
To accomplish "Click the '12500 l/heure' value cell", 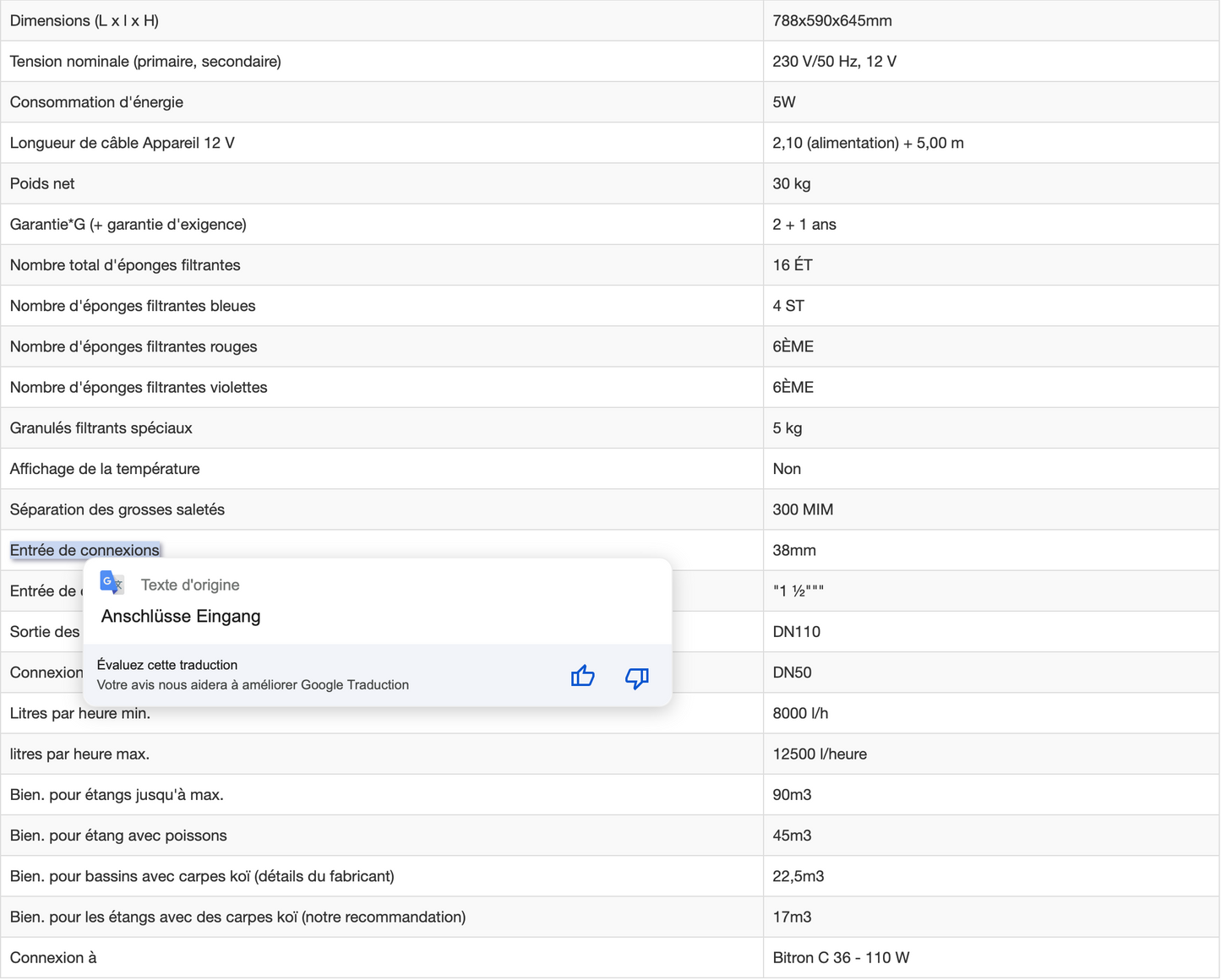I will tap(820, 754).
